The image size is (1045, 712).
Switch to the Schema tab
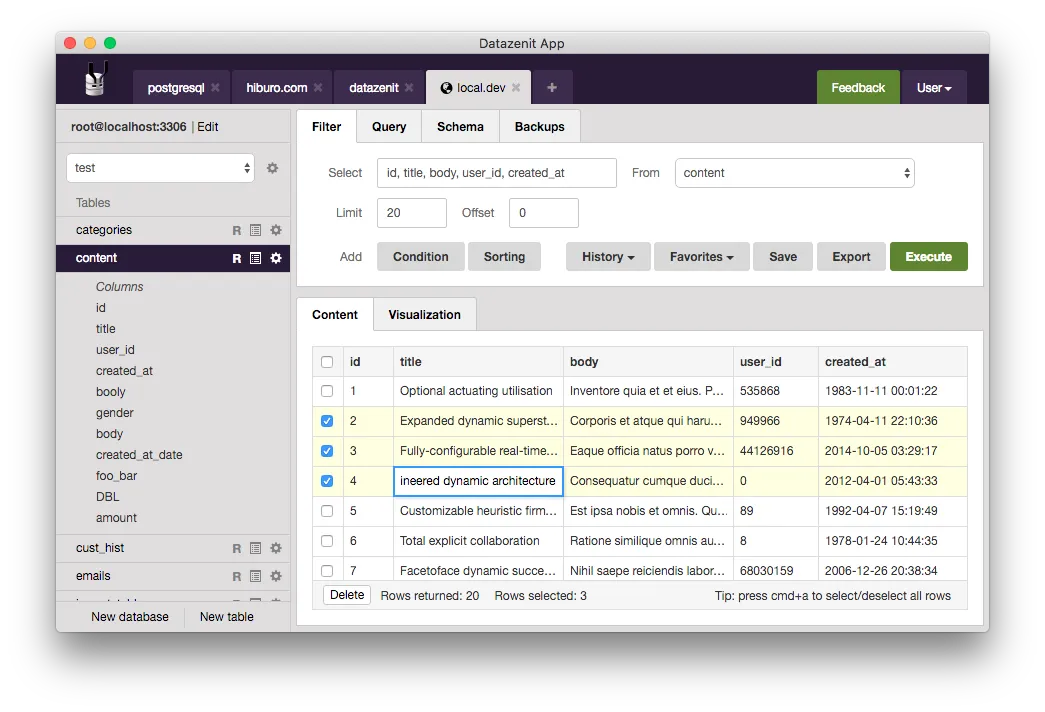tap(460, 126)
